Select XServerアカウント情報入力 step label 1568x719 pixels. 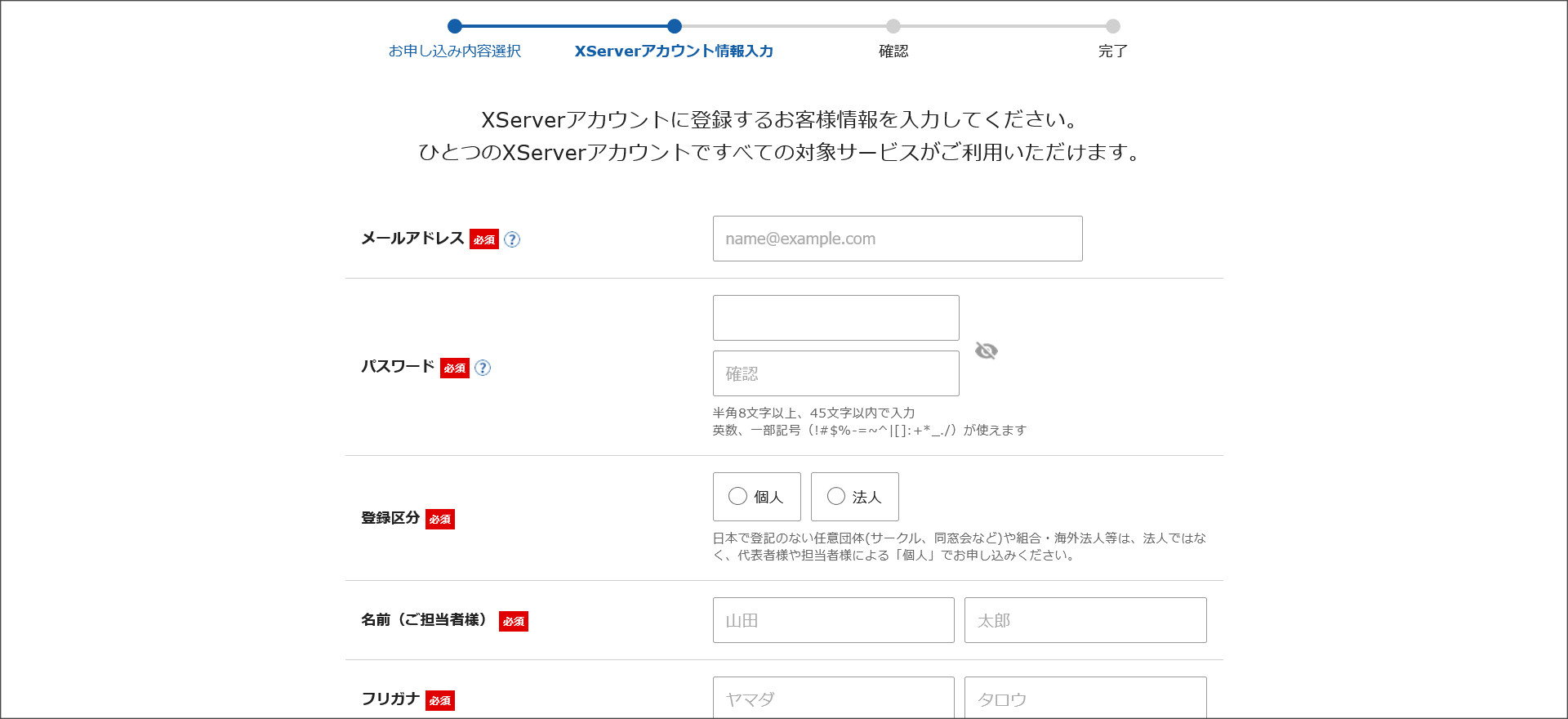674,51
